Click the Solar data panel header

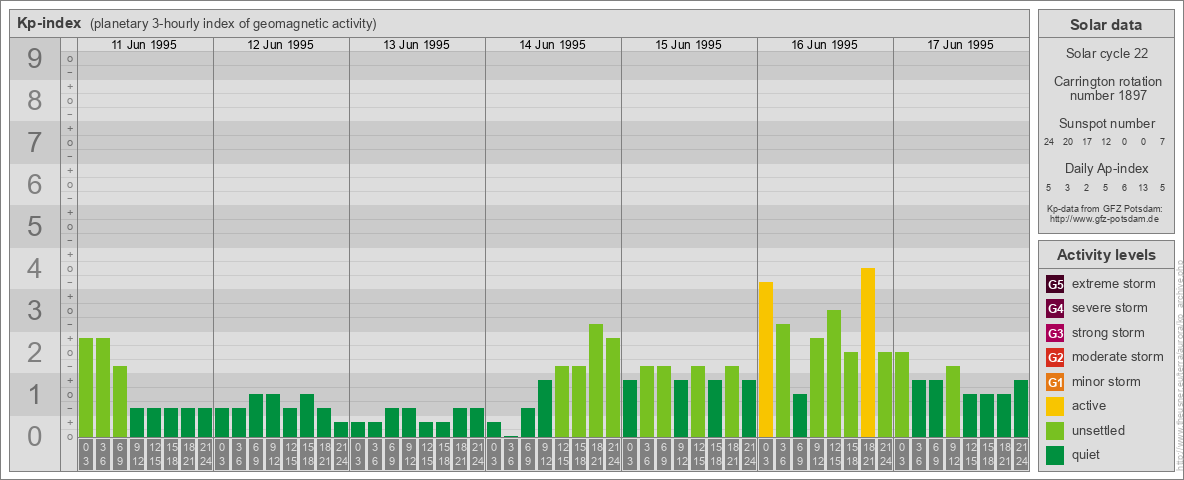[1106, 25]
